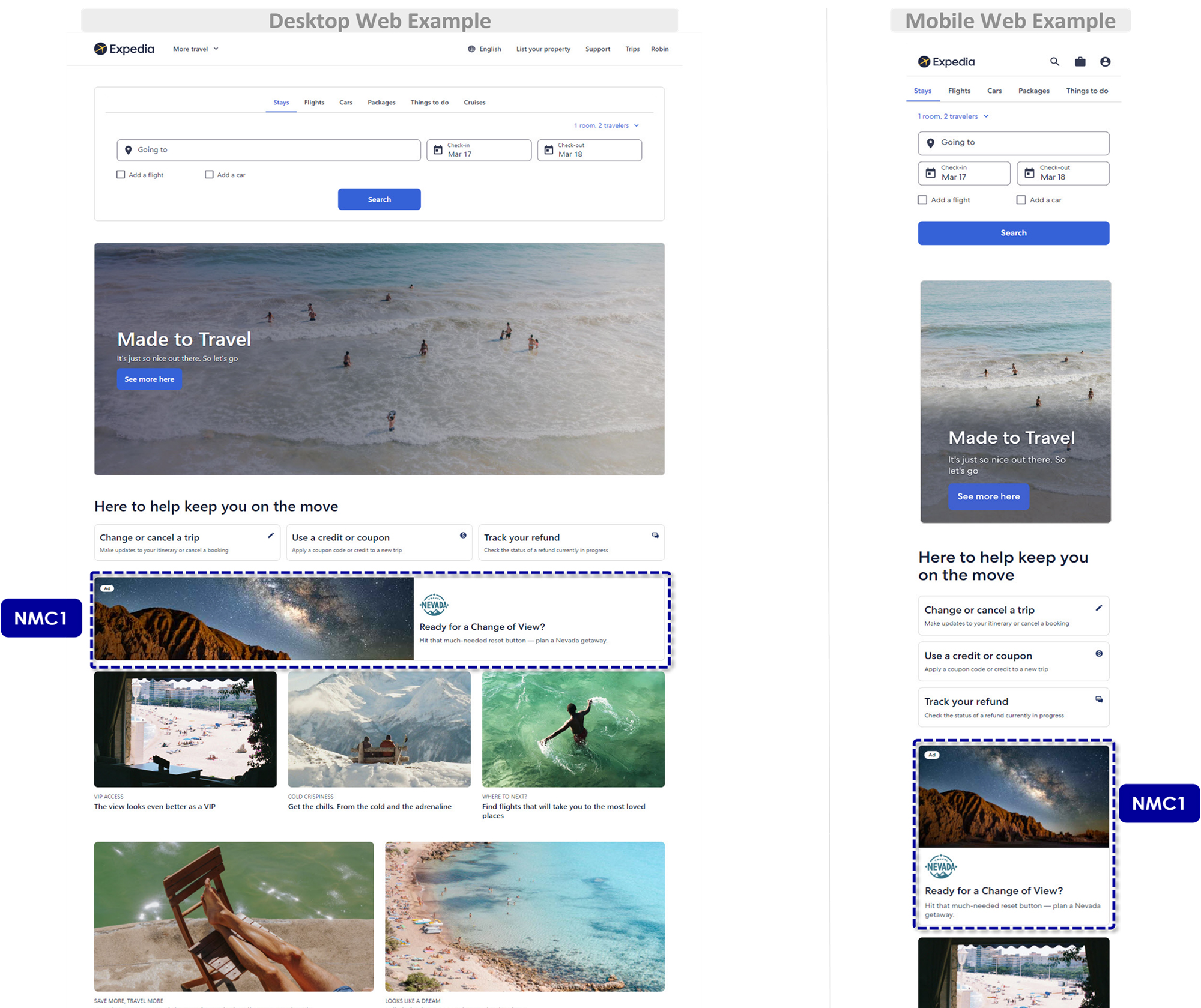Click the globe English language icon
The image size is (1201, 1008).
click(471, 49)
